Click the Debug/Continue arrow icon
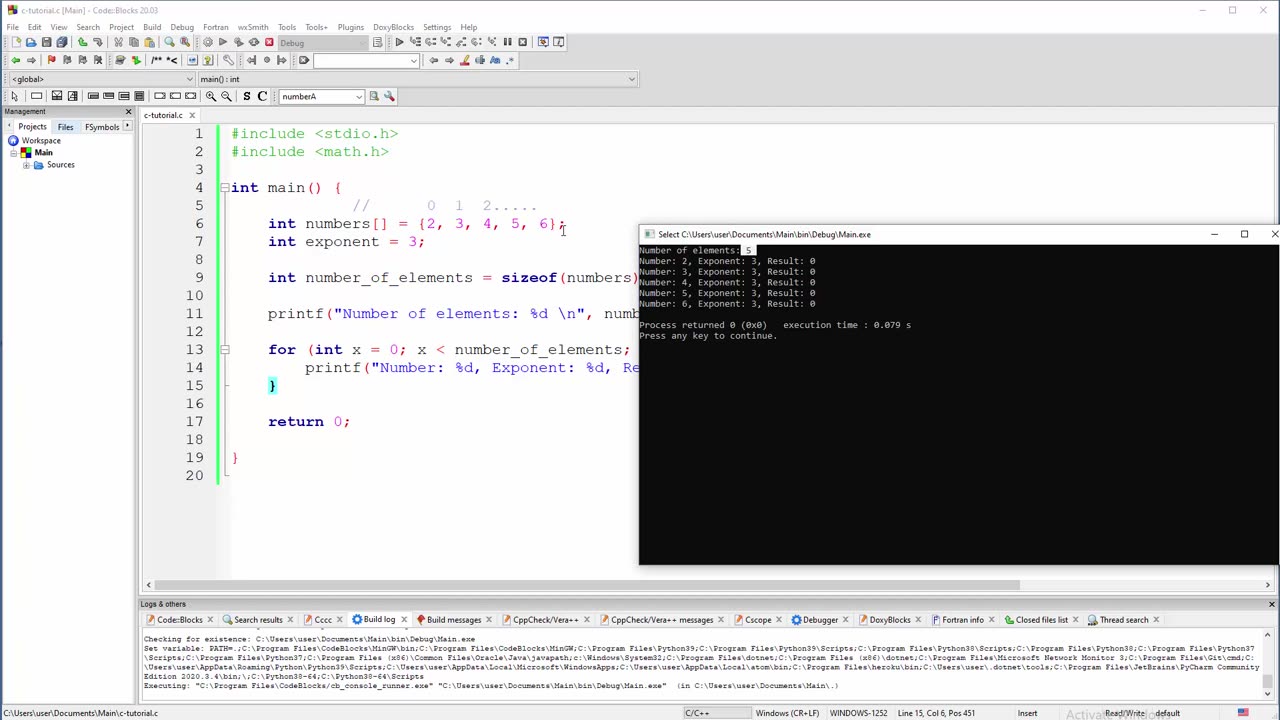 tap(399, 42)
